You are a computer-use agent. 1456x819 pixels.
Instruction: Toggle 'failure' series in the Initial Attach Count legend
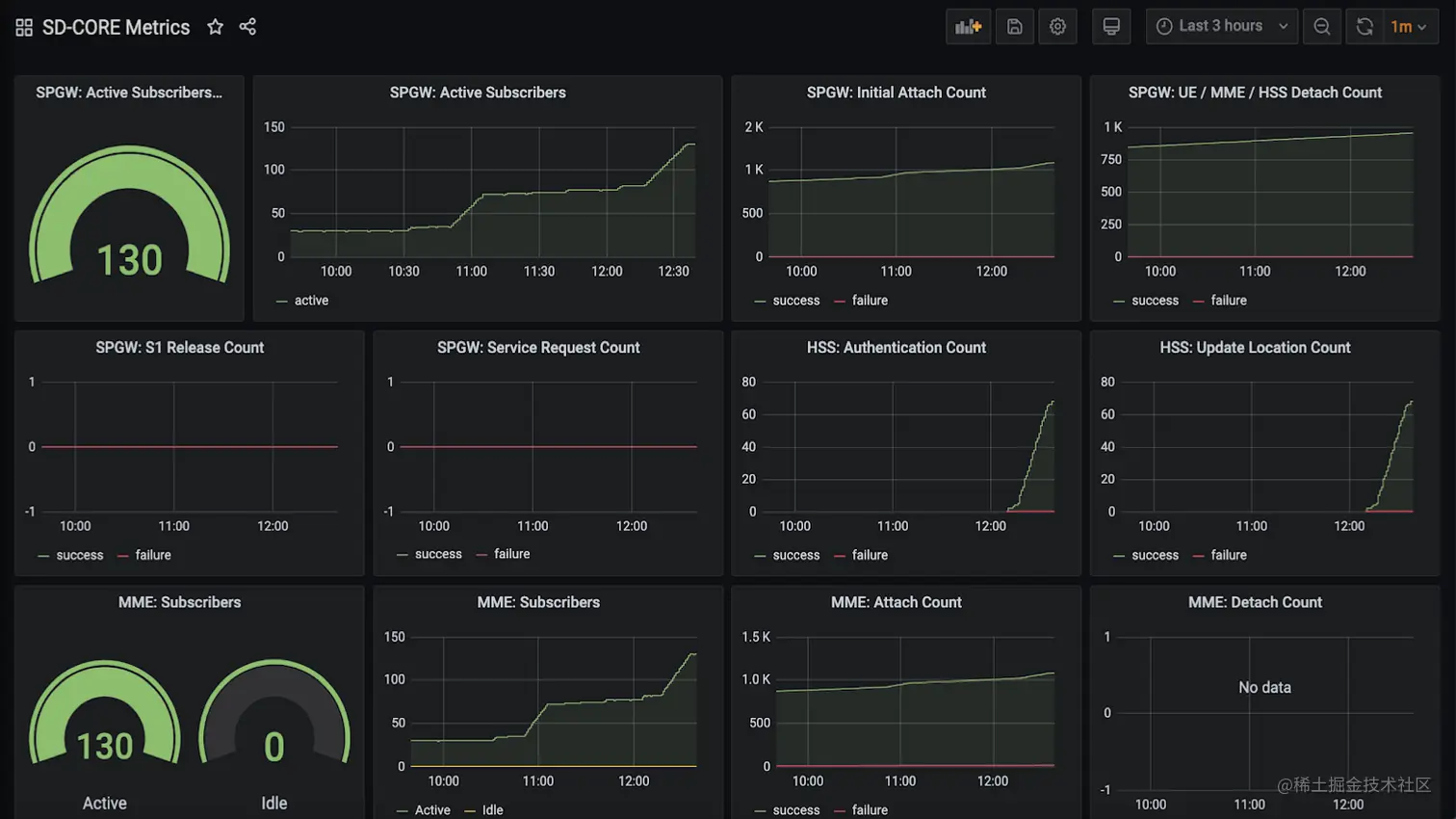(870, 301)
